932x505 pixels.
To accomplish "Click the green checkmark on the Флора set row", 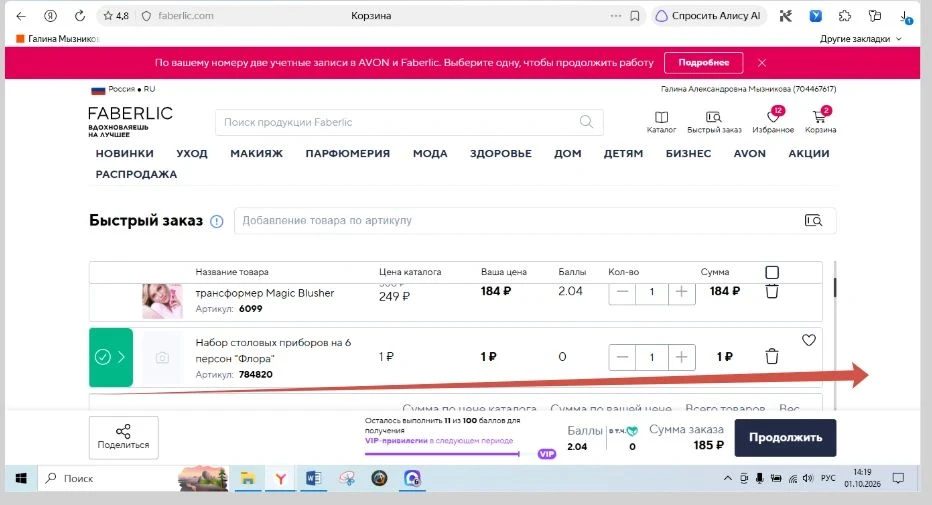I will (103, 357).
